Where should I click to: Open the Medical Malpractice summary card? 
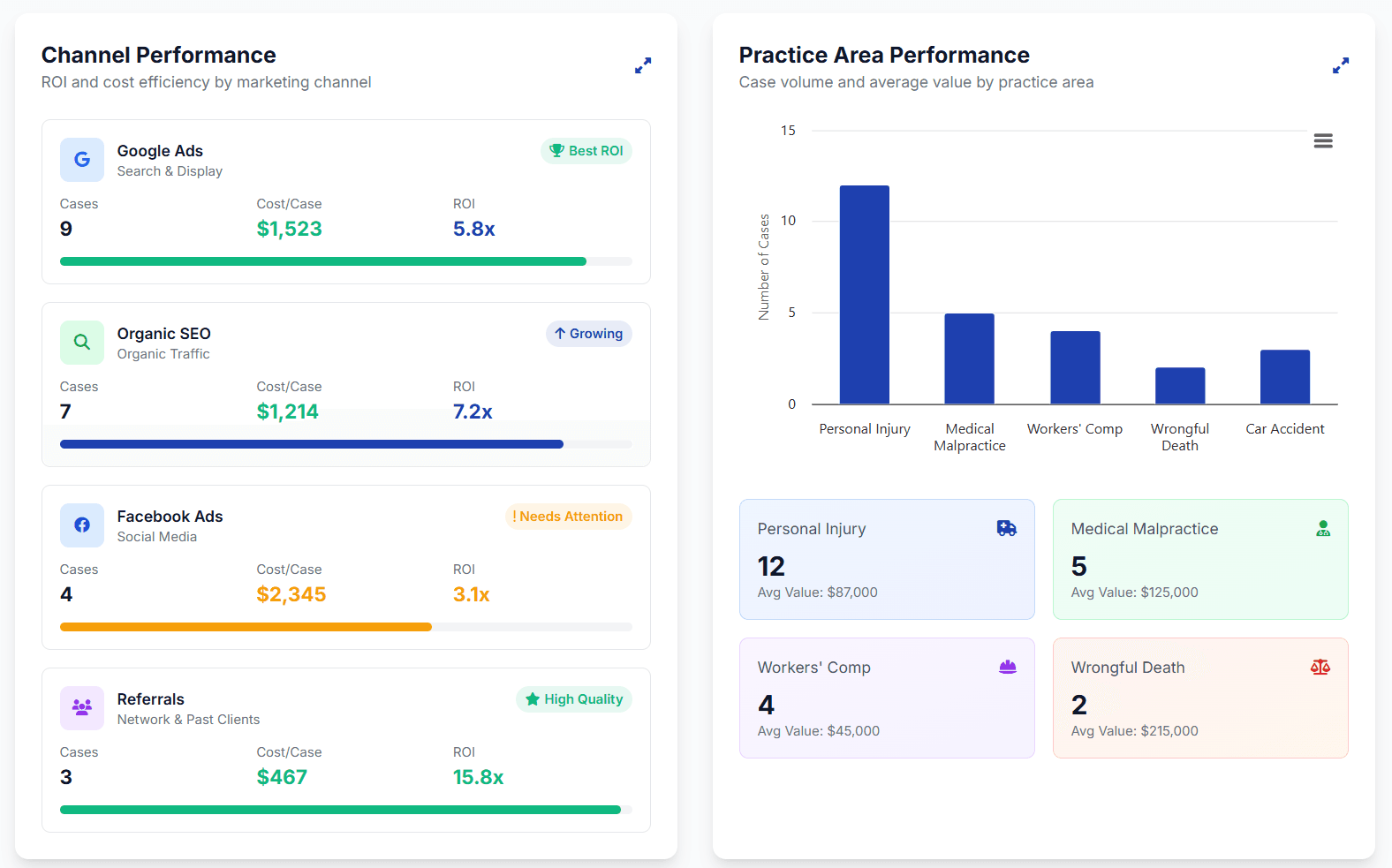pyautogui.click(x=1200, y=559)
